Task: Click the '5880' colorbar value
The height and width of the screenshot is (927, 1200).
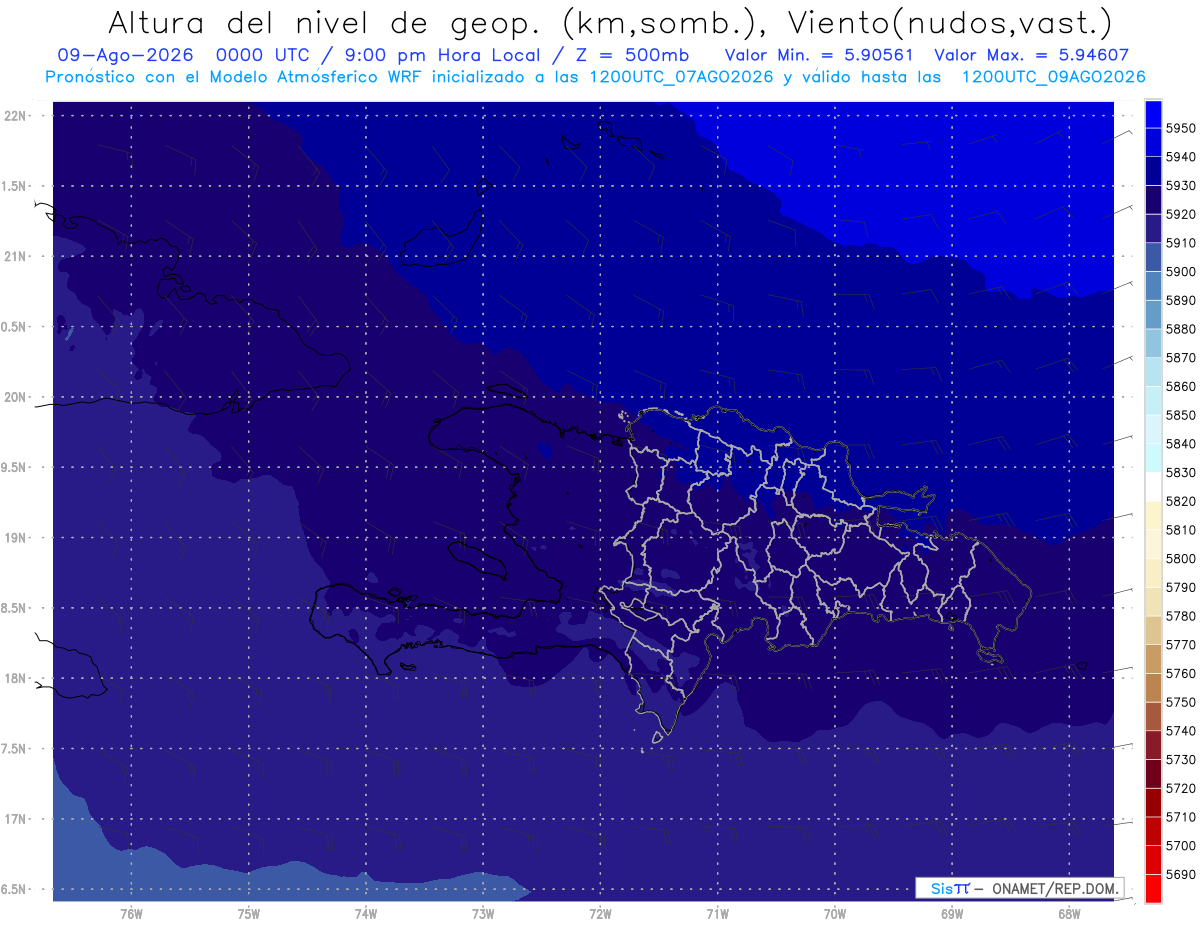Action: click(x=1181, y=329)
